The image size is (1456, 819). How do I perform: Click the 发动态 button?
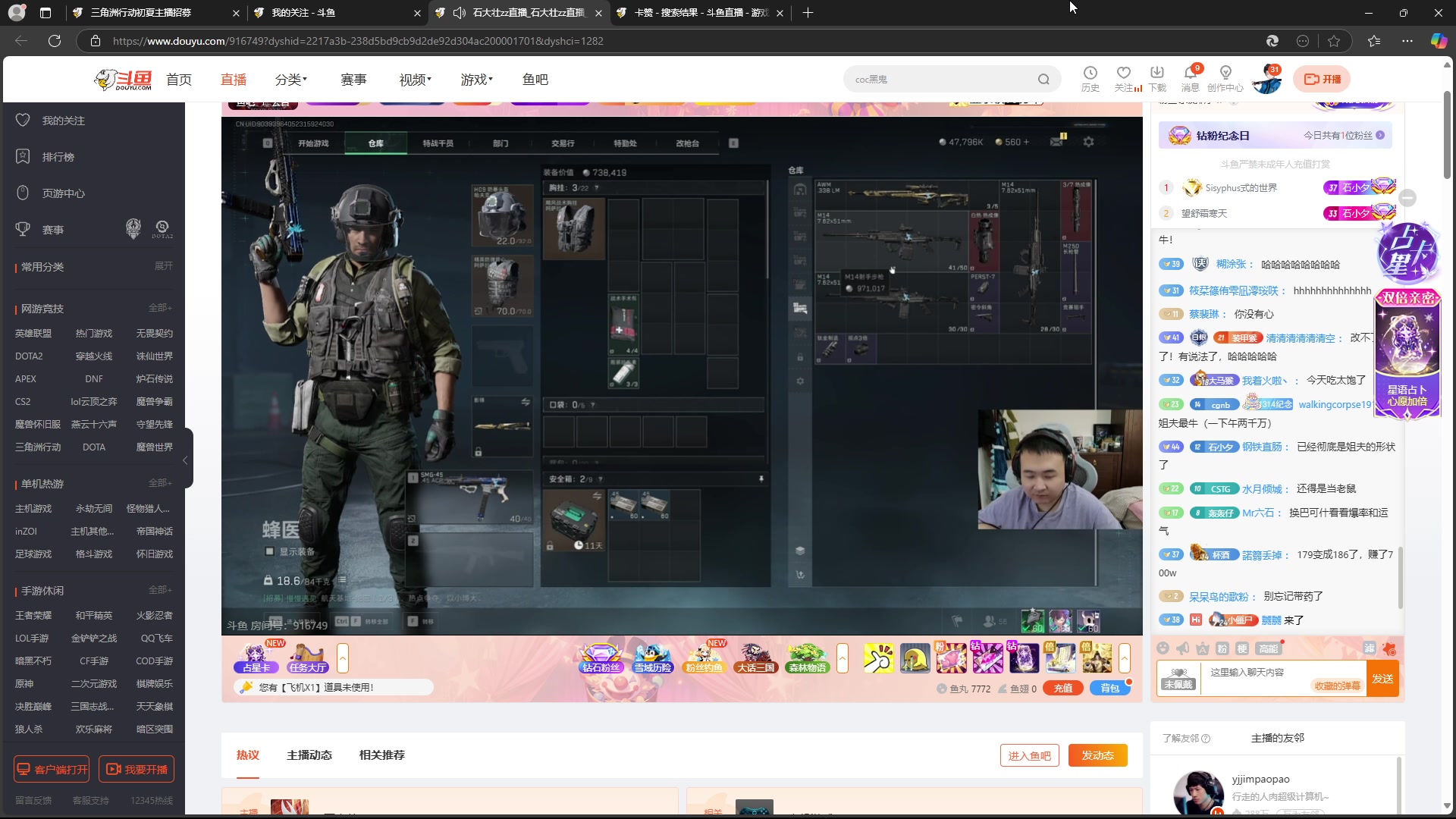1098,755
